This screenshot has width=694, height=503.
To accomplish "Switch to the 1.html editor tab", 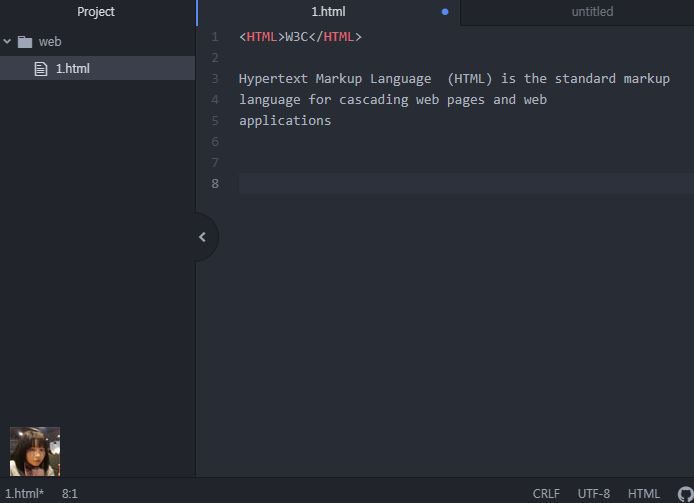I will [x=328, y=12].
